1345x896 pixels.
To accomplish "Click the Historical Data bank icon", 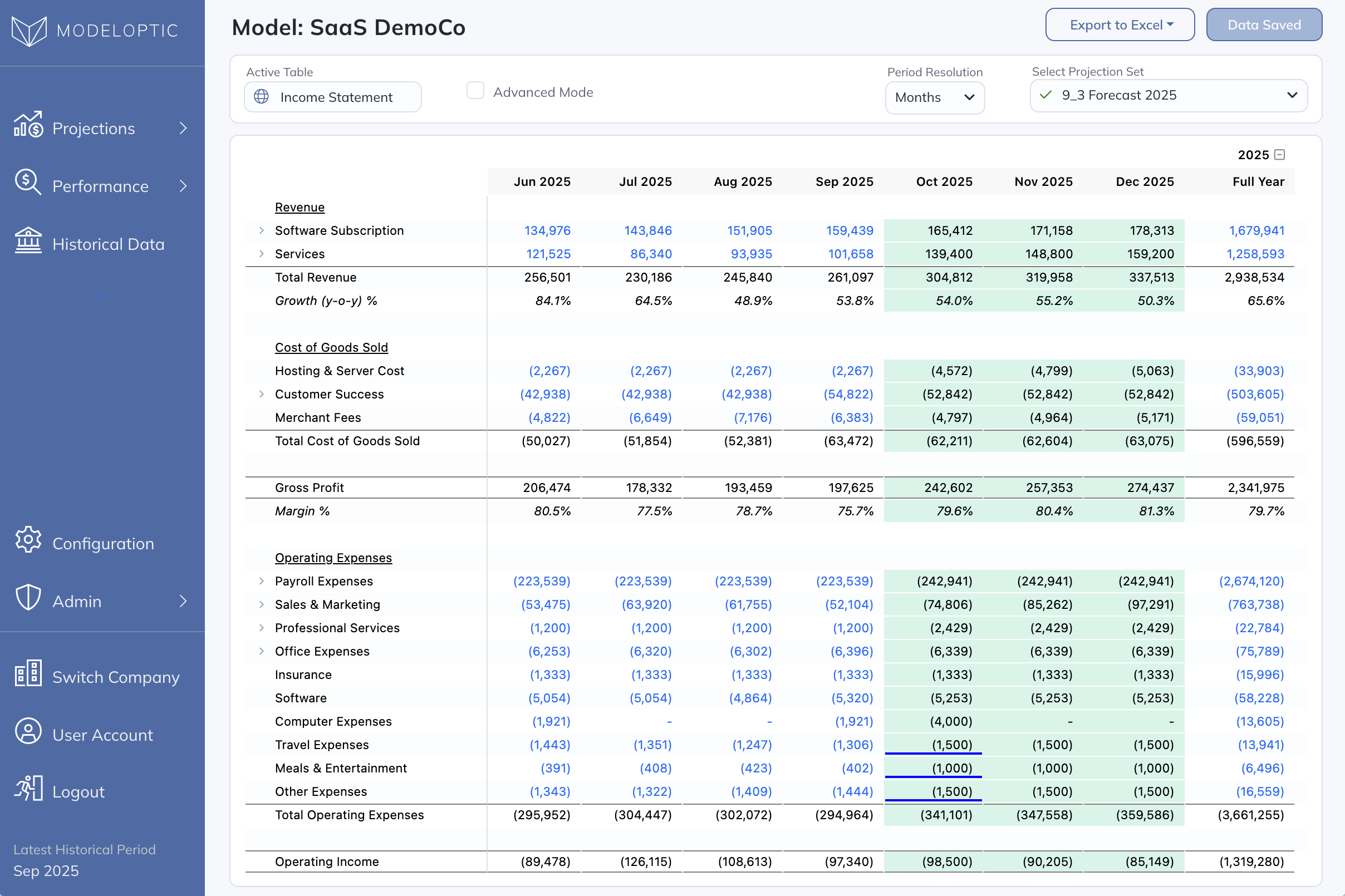I will click(x=28, y=240).
